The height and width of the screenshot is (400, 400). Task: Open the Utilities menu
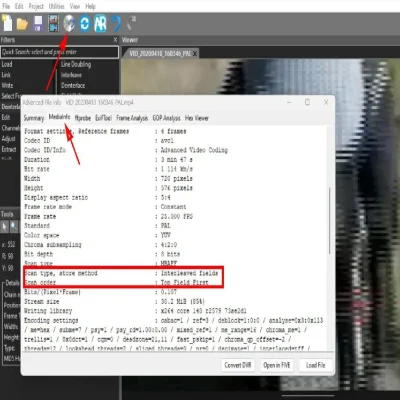tap(57, 6)
